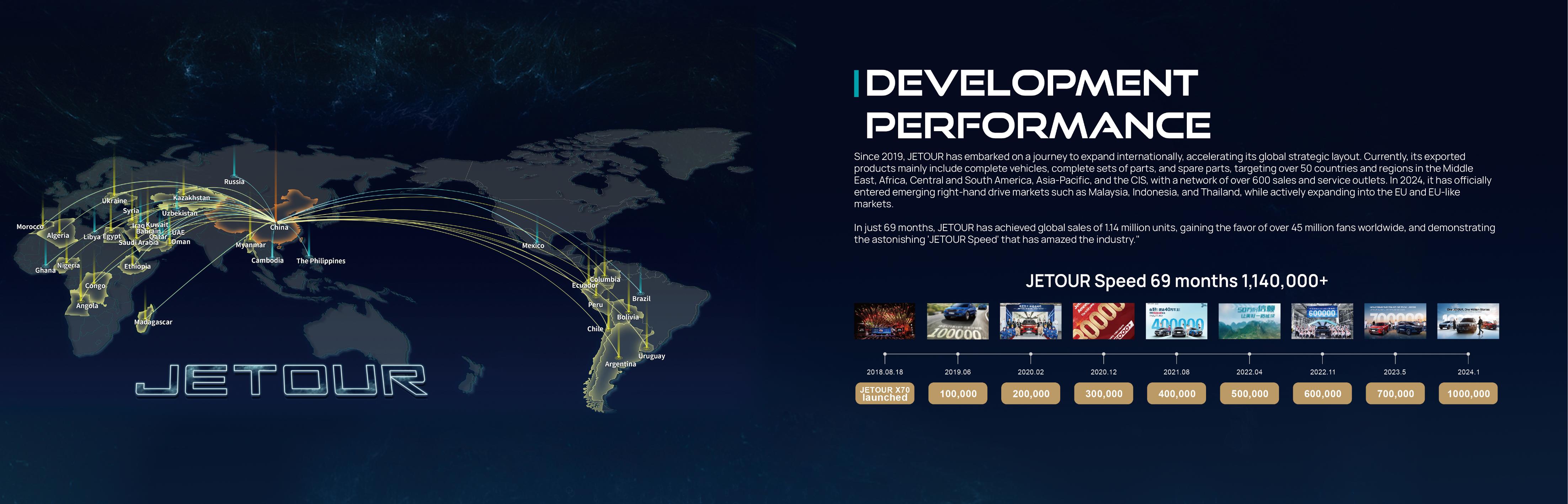Viewport: 1568px width, 504px height.
Task: Click the 2020.12 timeline date
Action: tap(1104, 372)
